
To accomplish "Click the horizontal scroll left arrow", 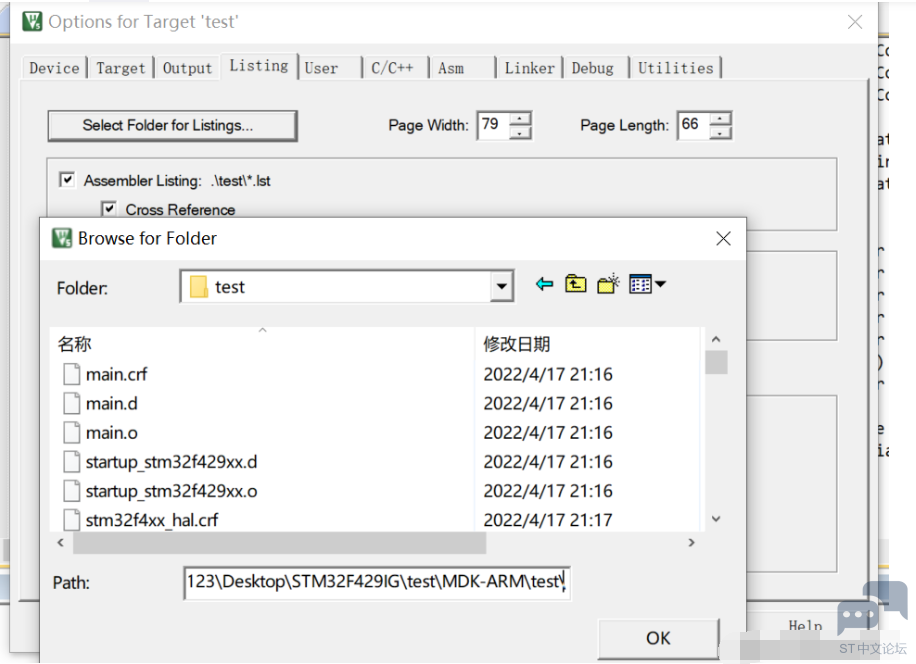I will 61,543.
